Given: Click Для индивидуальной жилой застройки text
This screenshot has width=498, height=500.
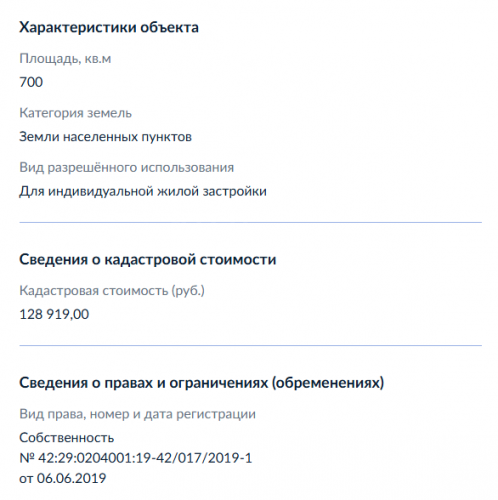Looking at the screenshot, I should point(143,192).
